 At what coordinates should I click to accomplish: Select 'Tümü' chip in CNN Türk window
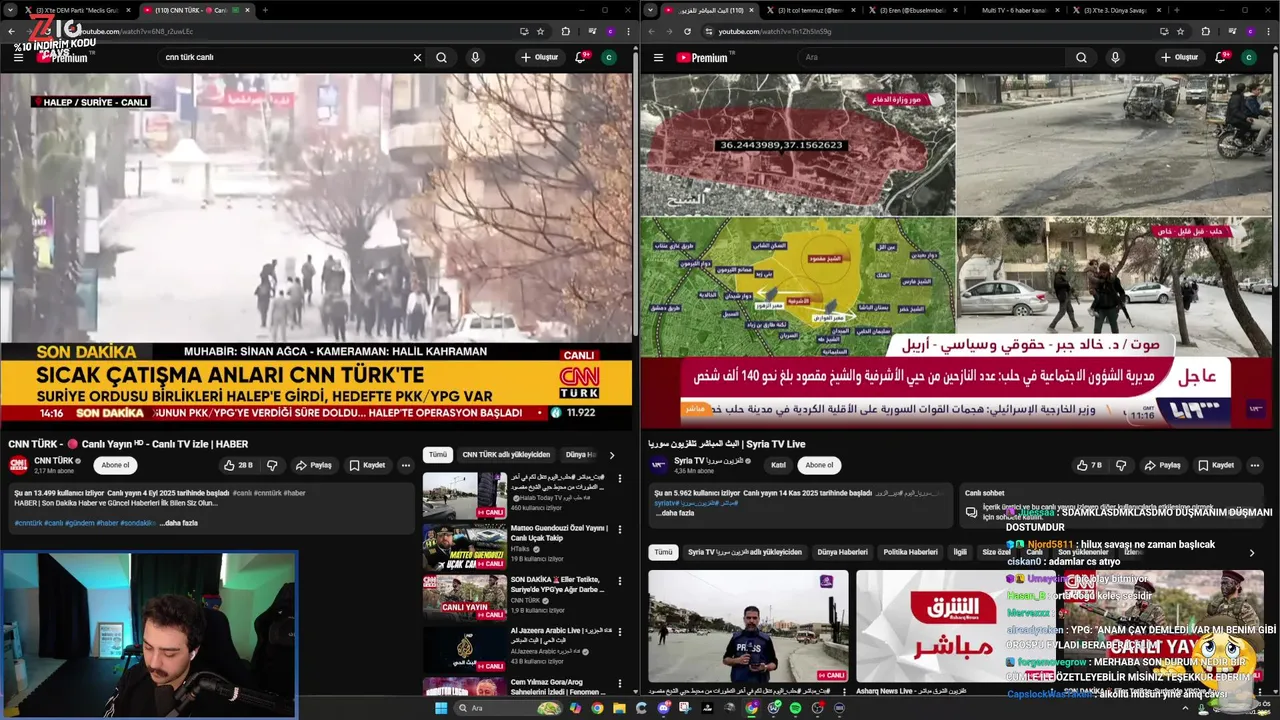pos(437,454)
